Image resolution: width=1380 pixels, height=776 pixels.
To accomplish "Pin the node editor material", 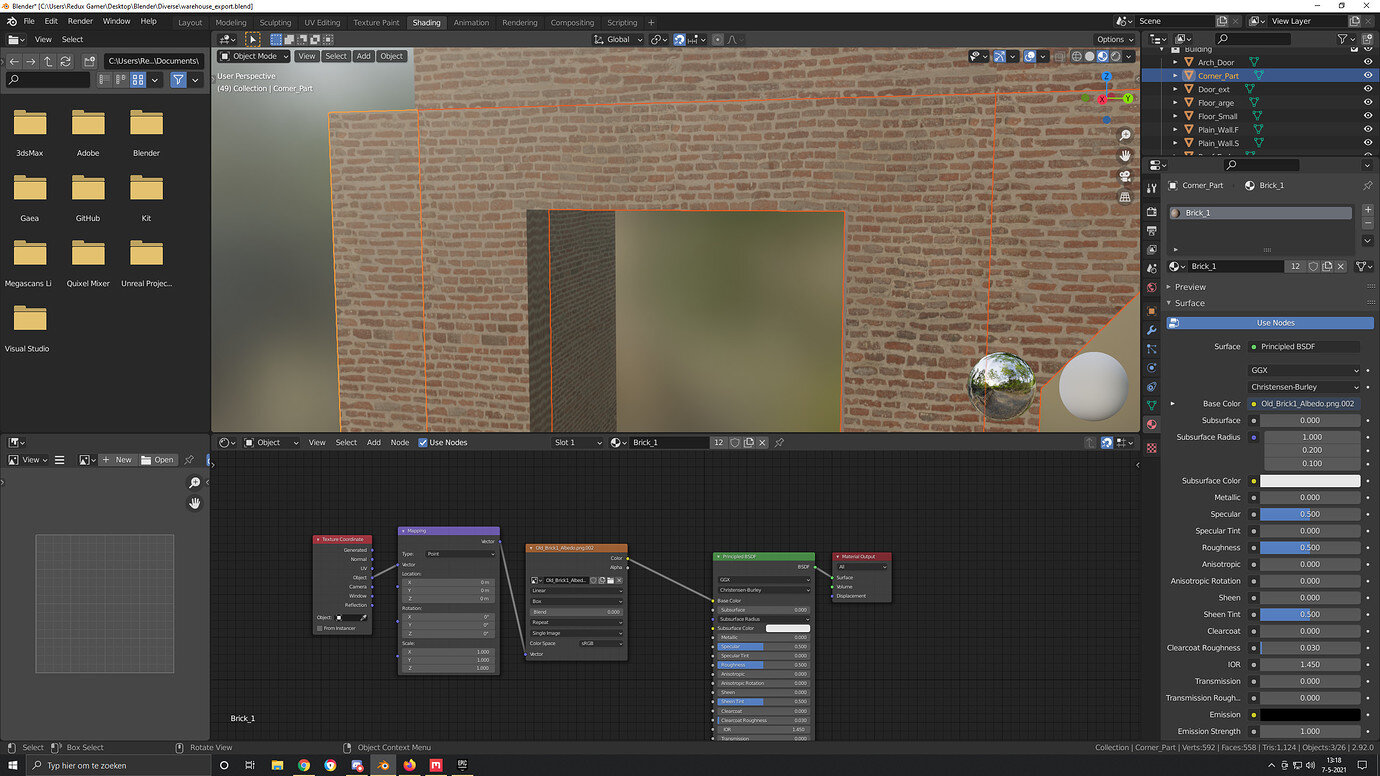I will 779,442.
